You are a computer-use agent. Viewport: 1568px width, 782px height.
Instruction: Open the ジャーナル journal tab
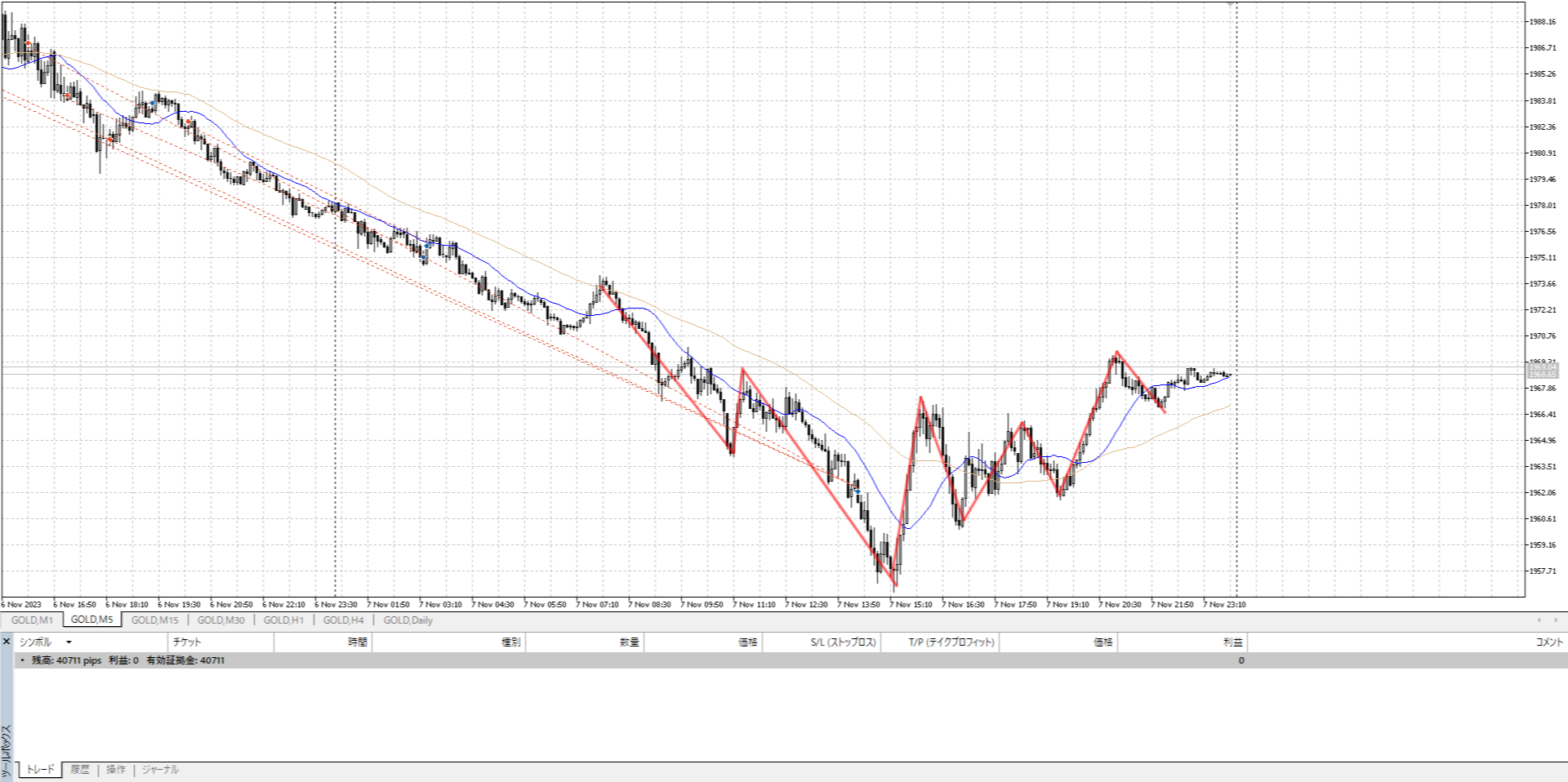pos(160,770)
